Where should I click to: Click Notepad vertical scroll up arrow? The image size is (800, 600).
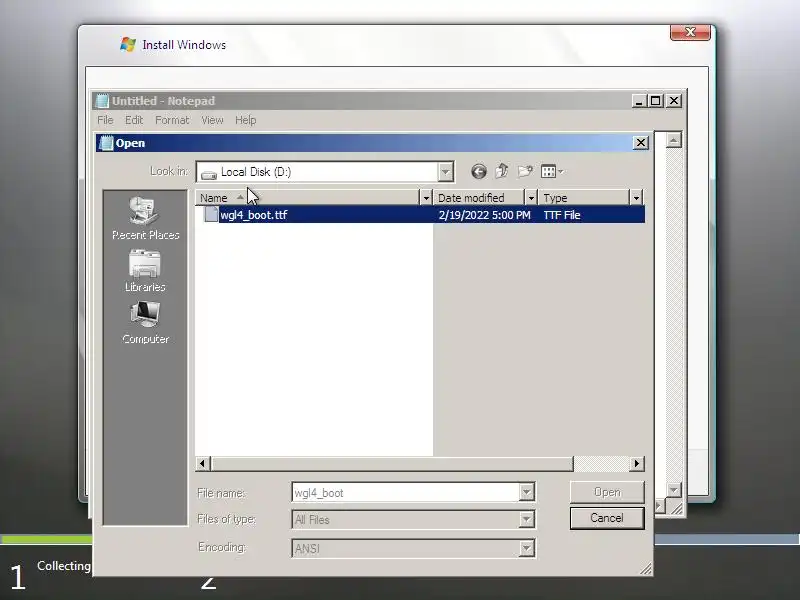coord(674,140)
